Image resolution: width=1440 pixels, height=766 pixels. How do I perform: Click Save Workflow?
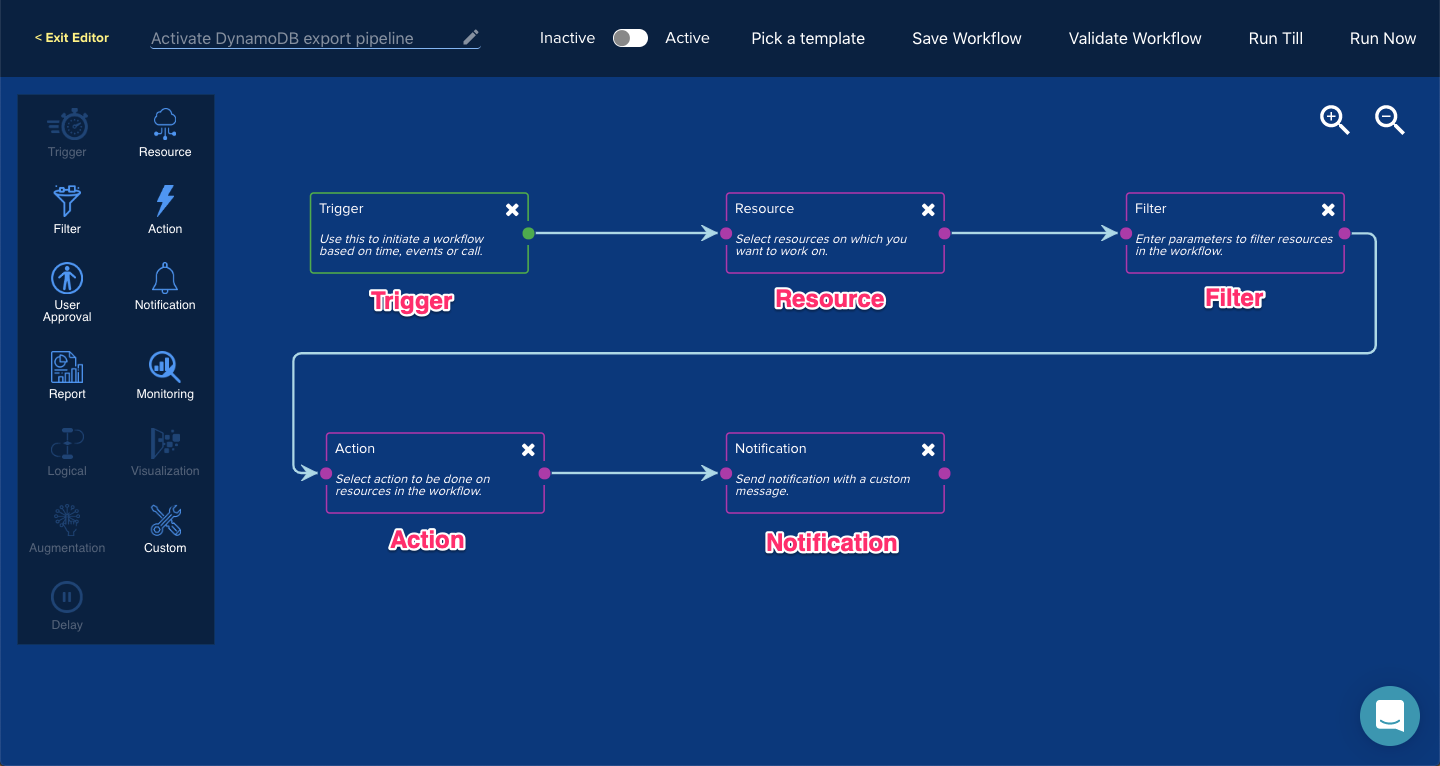click(x=967, y=38)
